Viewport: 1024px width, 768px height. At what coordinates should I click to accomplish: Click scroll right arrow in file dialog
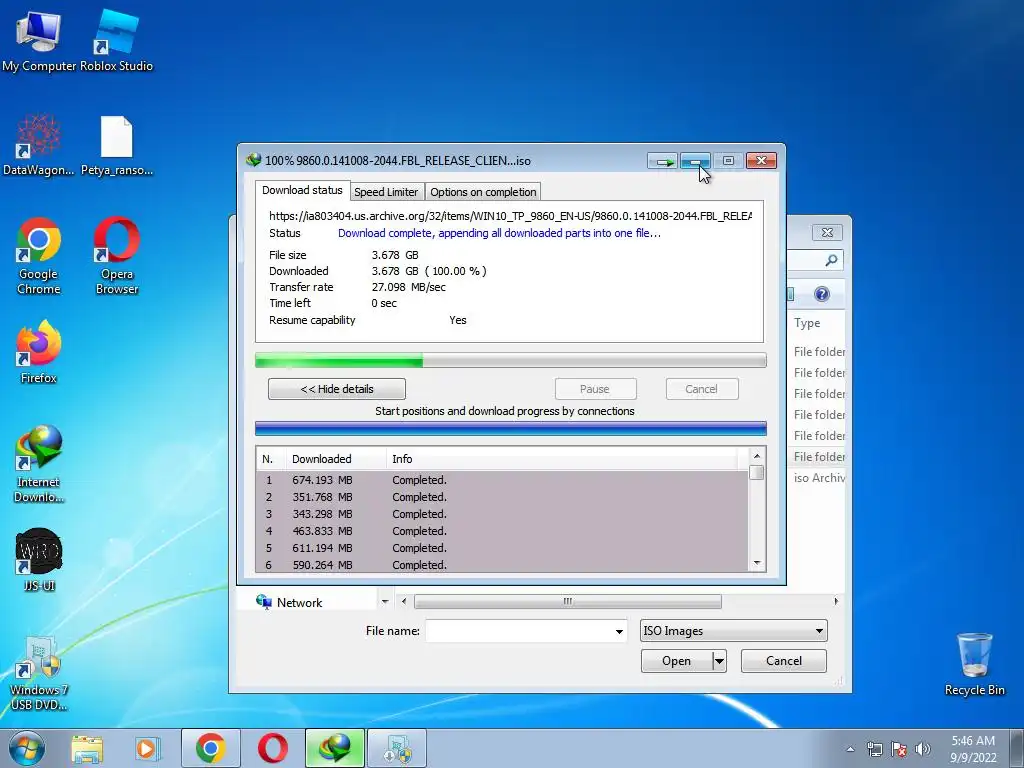point(836,601)
